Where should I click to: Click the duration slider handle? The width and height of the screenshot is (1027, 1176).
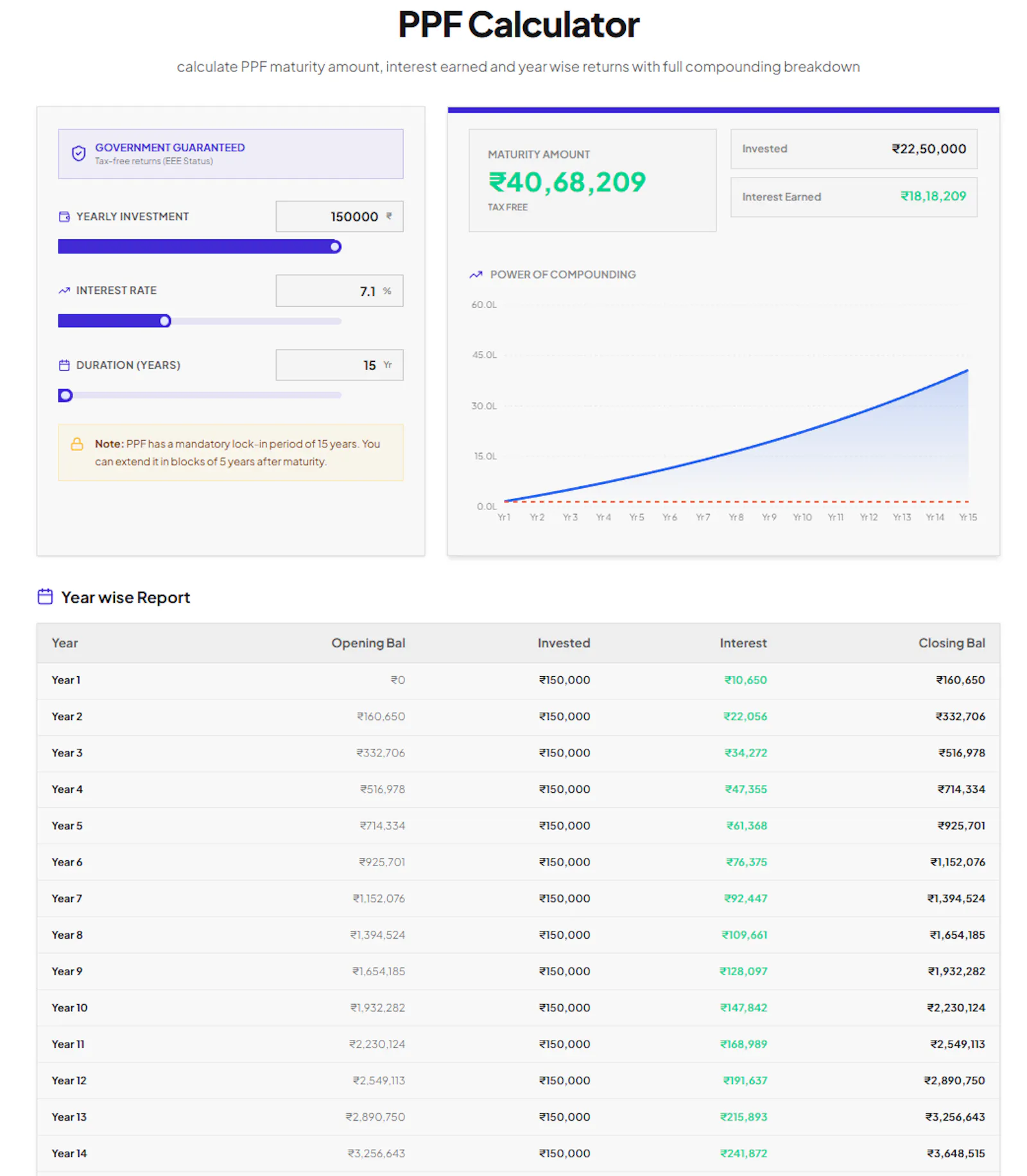pyautogui.click(x=65, y=395)
